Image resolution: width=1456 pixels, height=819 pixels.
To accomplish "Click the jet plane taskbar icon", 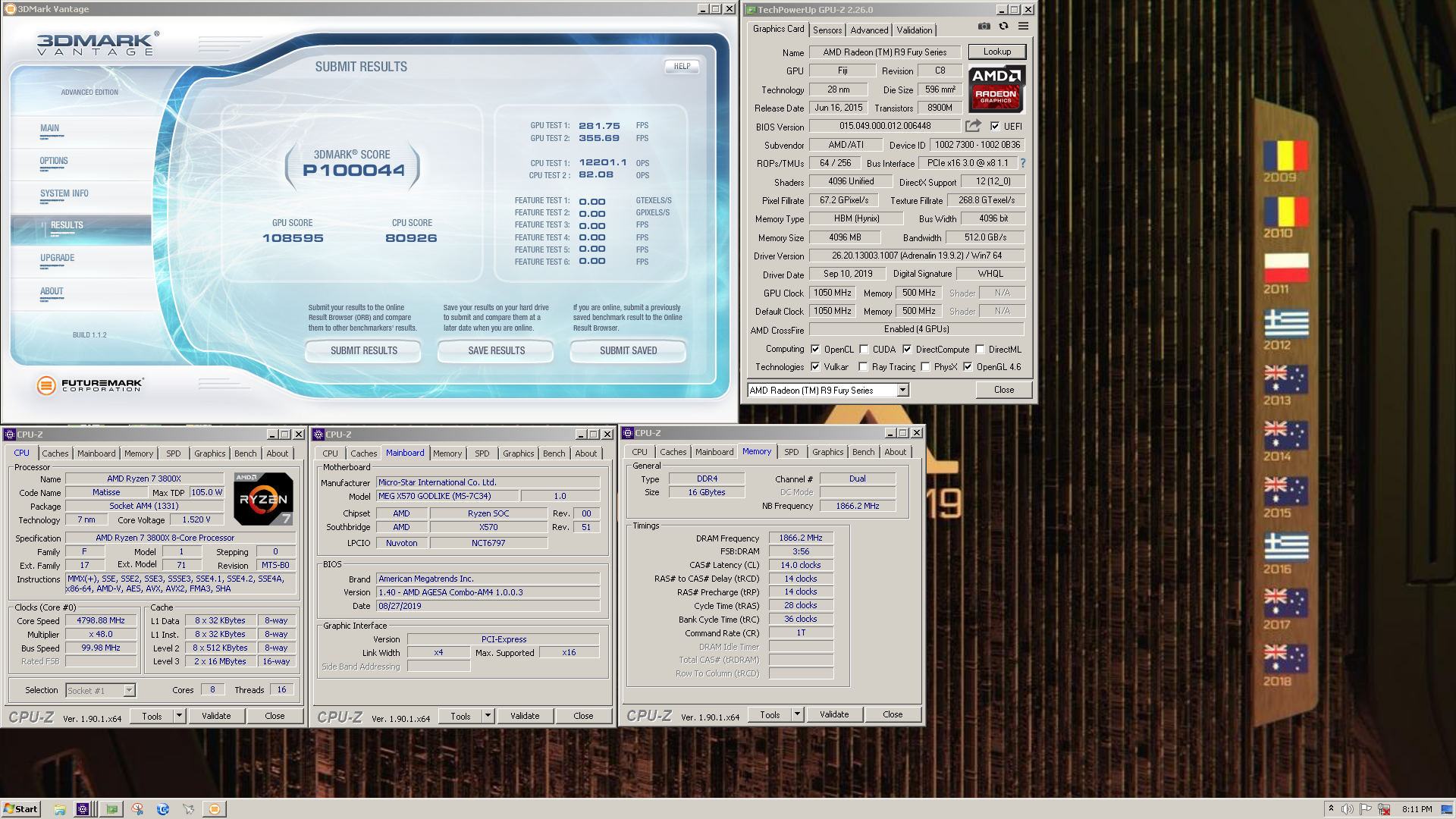I will point(189,809).
